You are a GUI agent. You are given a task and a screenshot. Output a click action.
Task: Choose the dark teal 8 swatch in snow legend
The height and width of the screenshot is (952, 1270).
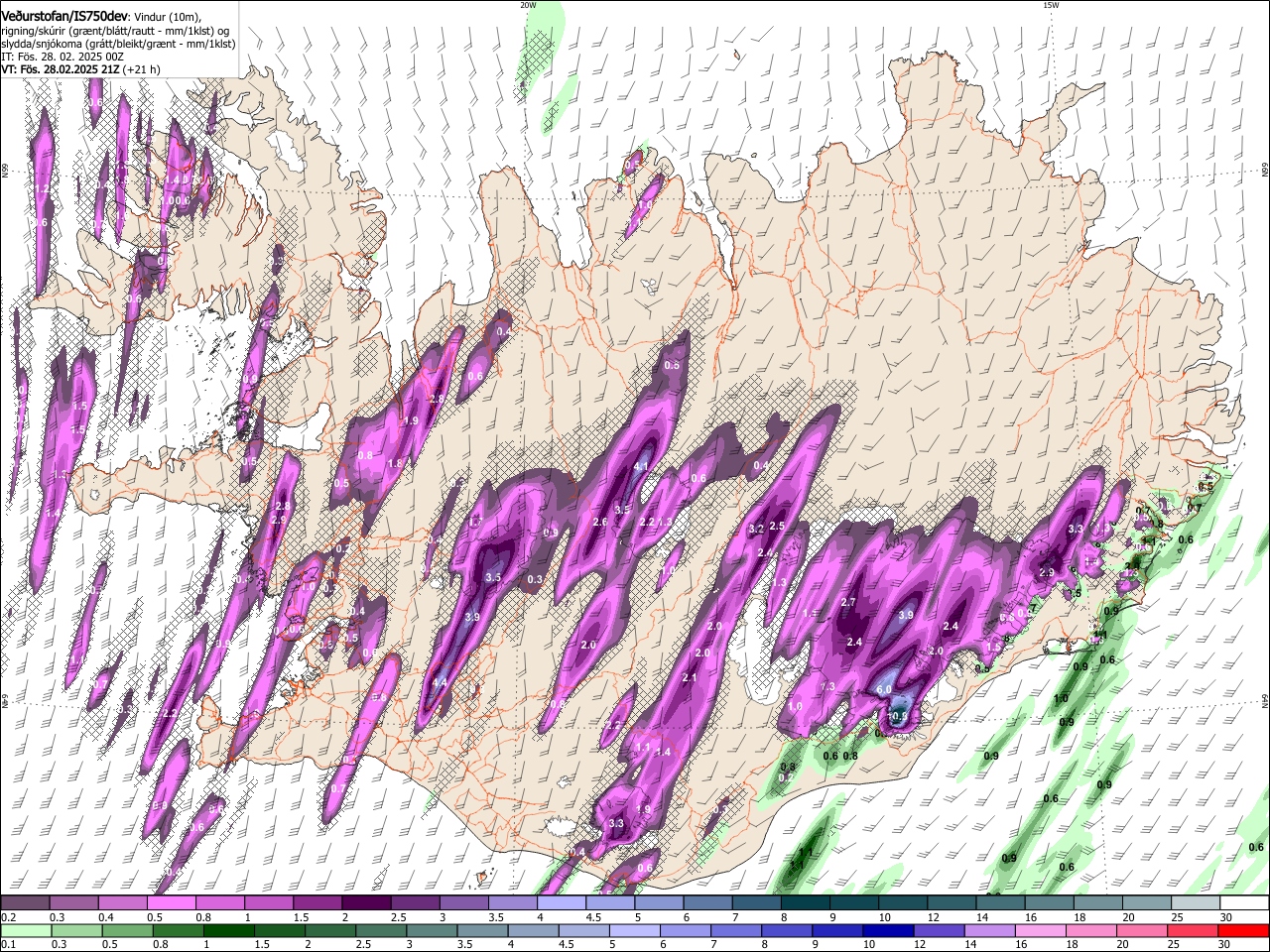(805, 903)
